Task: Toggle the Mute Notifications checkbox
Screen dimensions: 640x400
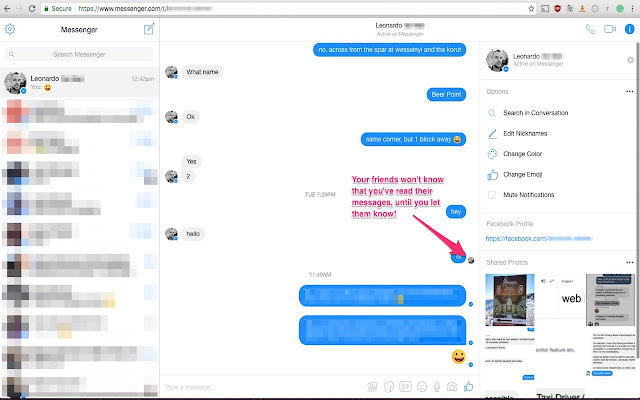Action: pos(492,195)
